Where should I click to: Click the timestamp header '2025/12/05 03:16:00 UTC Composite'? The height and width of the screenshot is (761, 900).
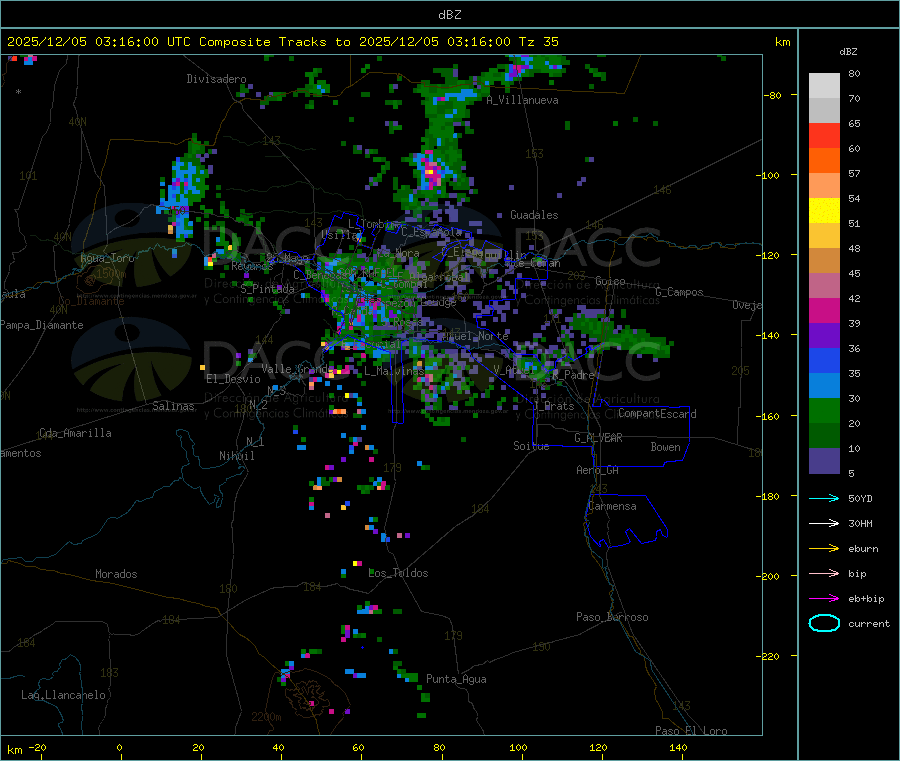pyautogui.click(x=138, y=42)
